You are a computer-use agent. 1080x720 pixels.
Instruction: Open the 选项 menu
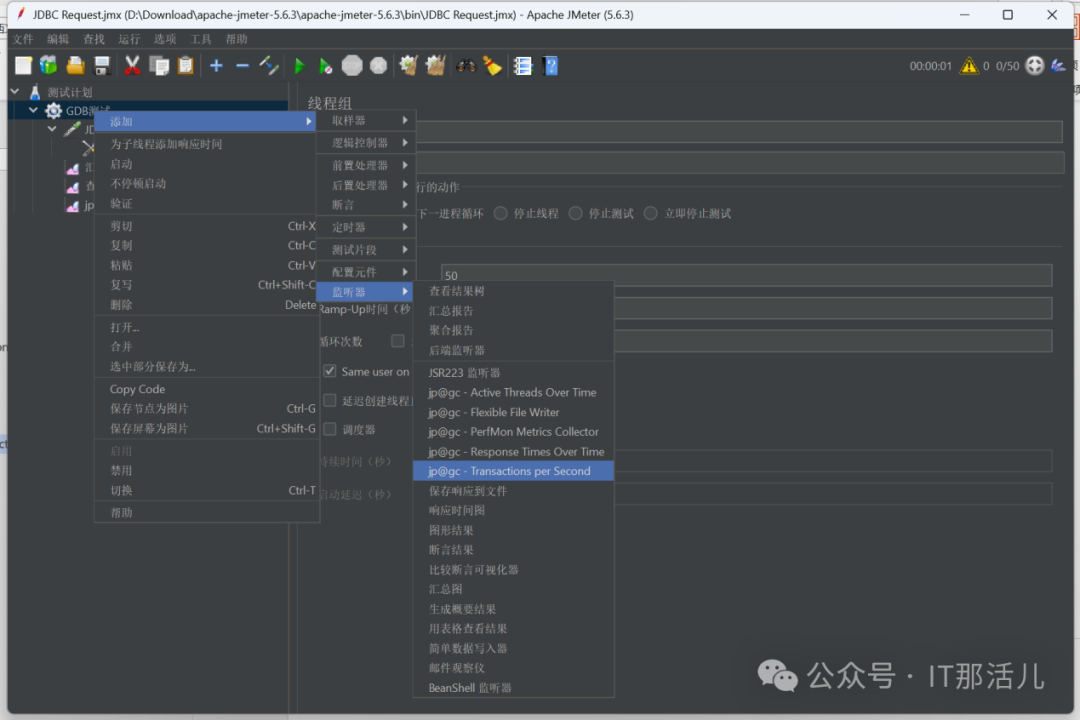coord(165,39)
